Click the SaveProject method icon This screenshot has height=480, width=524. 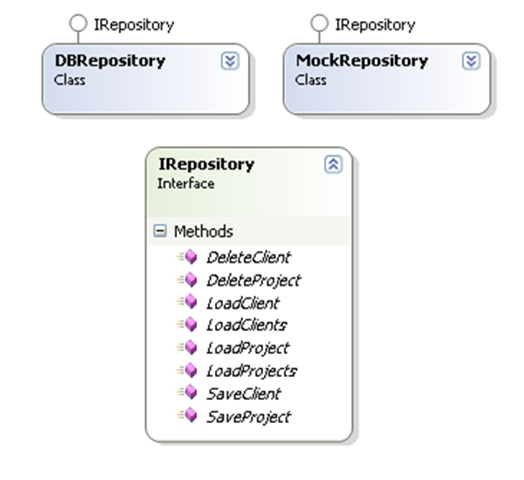(x=187, y=415)
